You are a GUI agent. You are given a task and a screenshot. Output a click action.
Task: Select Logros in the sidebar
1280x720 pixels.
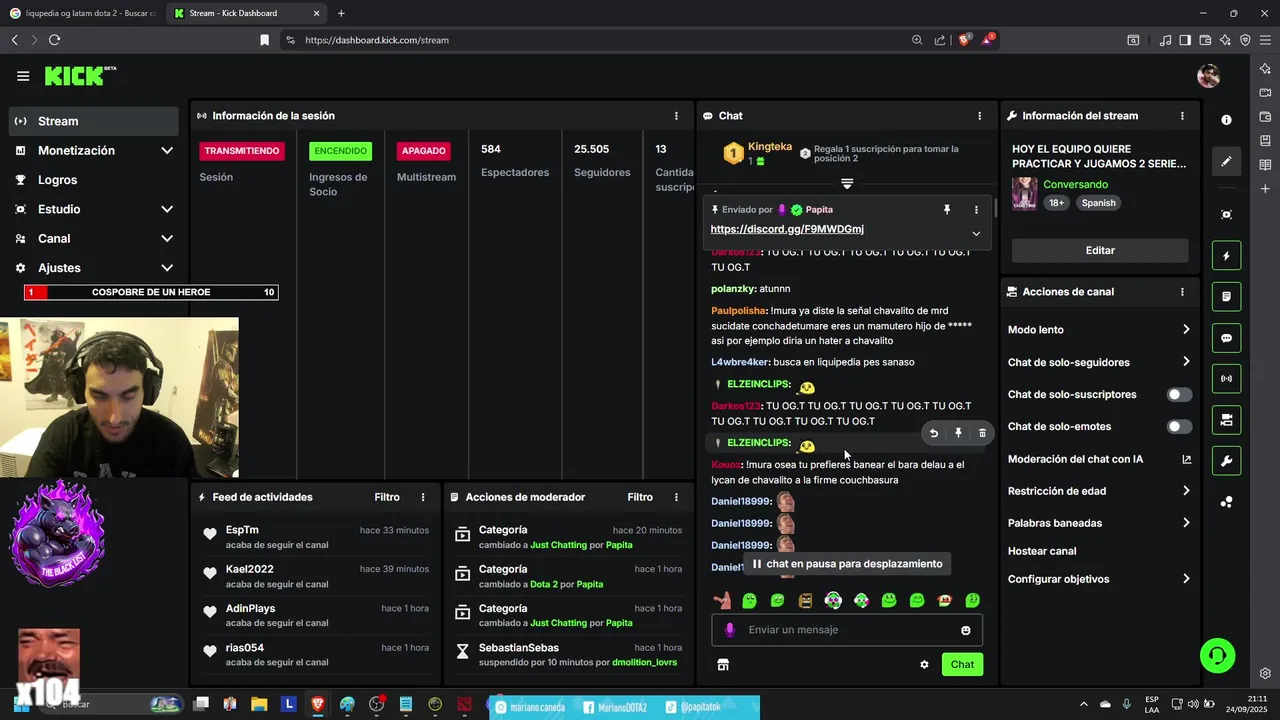coord(94,180)
